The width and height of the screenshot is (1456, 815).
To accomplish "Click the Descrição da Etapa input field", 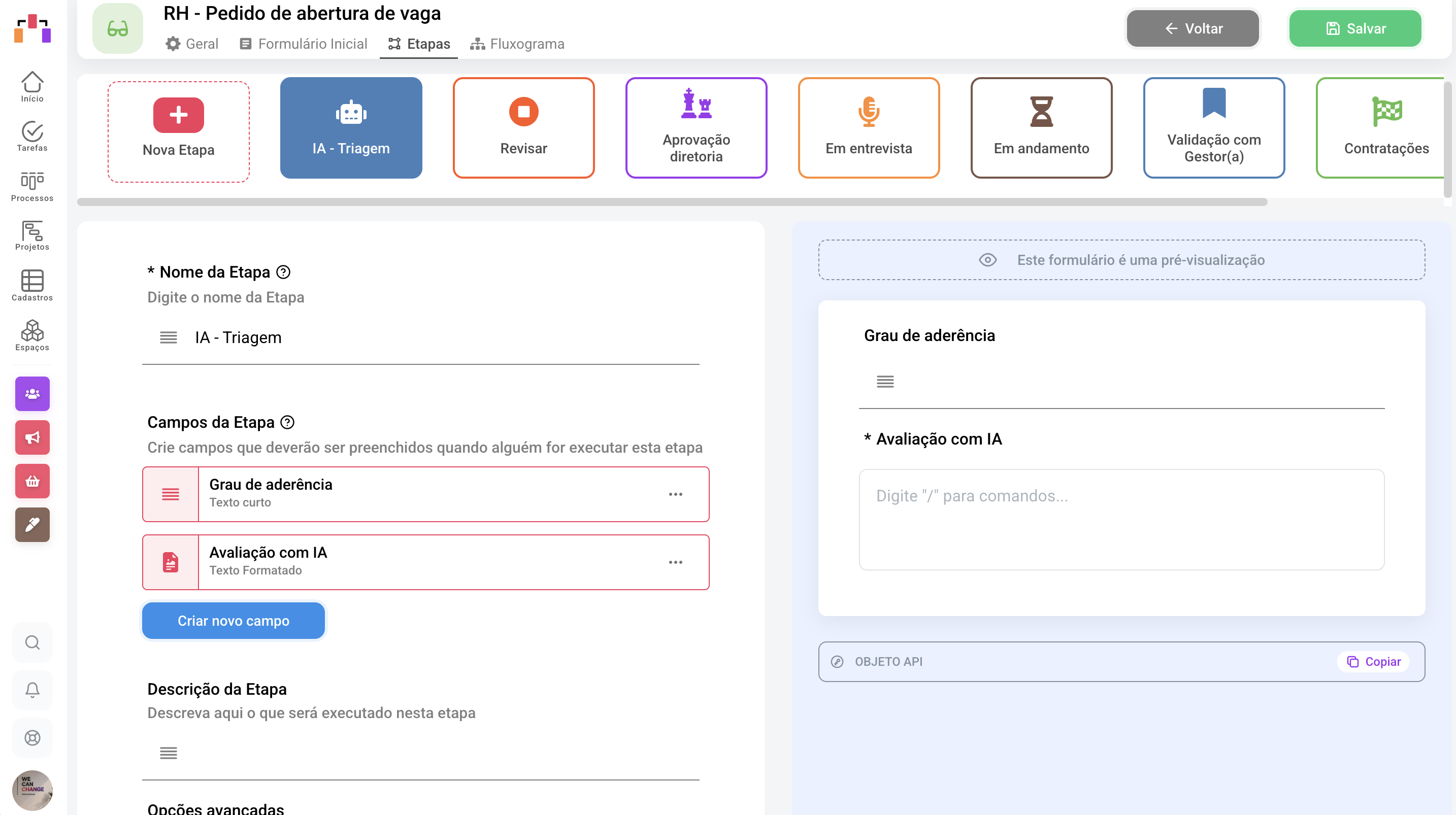I will [x=420, y=753].
